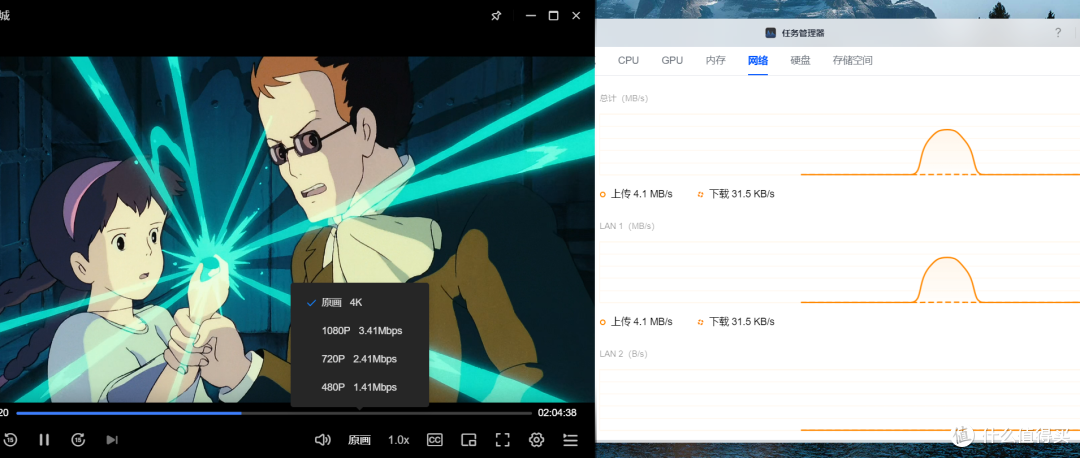
Task: Choose 480P 1.41Mbps quality
Action: tap(360, 387)
